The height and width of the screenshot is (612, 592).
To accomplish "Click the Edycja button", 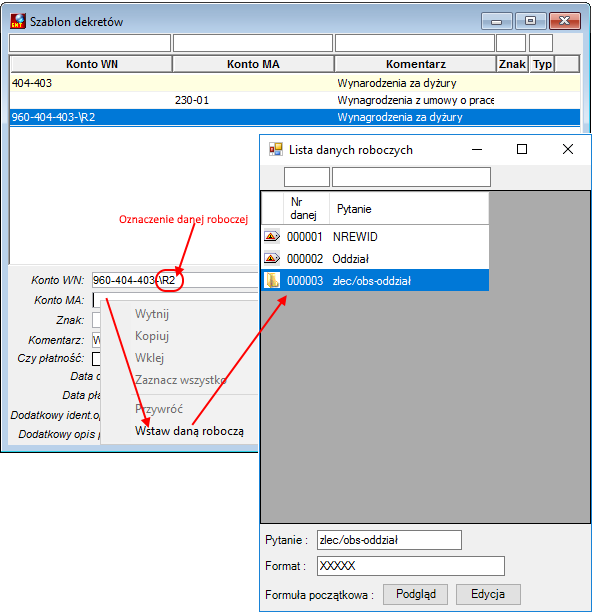I will (488, 594).
